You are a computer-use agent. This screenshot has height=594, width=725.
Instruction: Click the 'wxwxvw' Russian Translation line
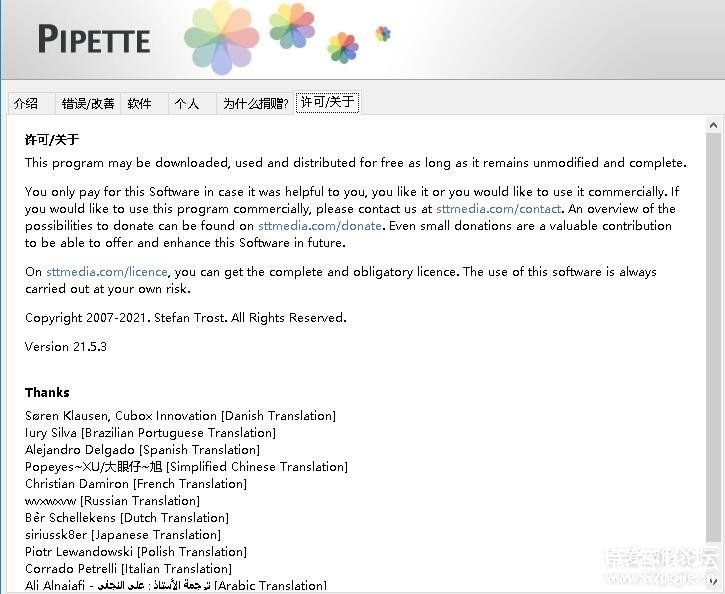112,501
